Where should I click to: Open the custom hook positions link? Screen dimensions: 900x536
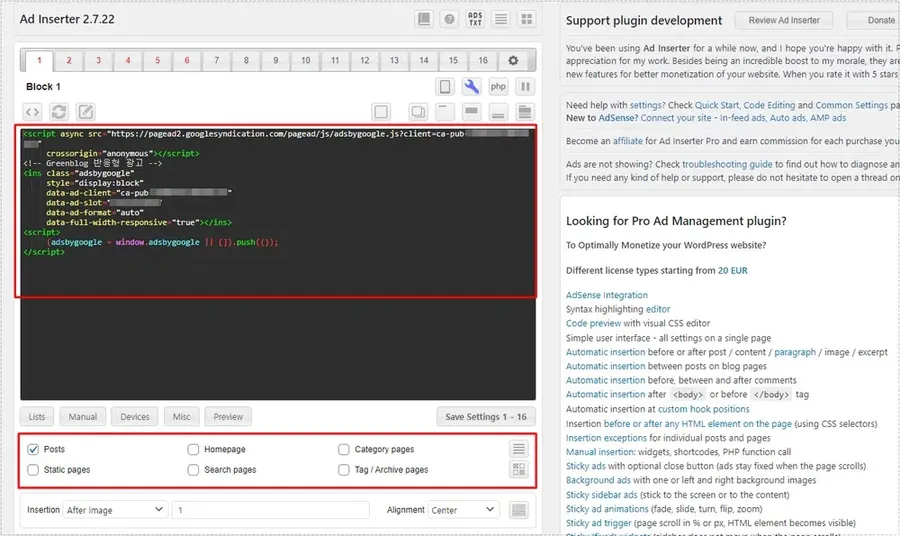pos(704,409)
